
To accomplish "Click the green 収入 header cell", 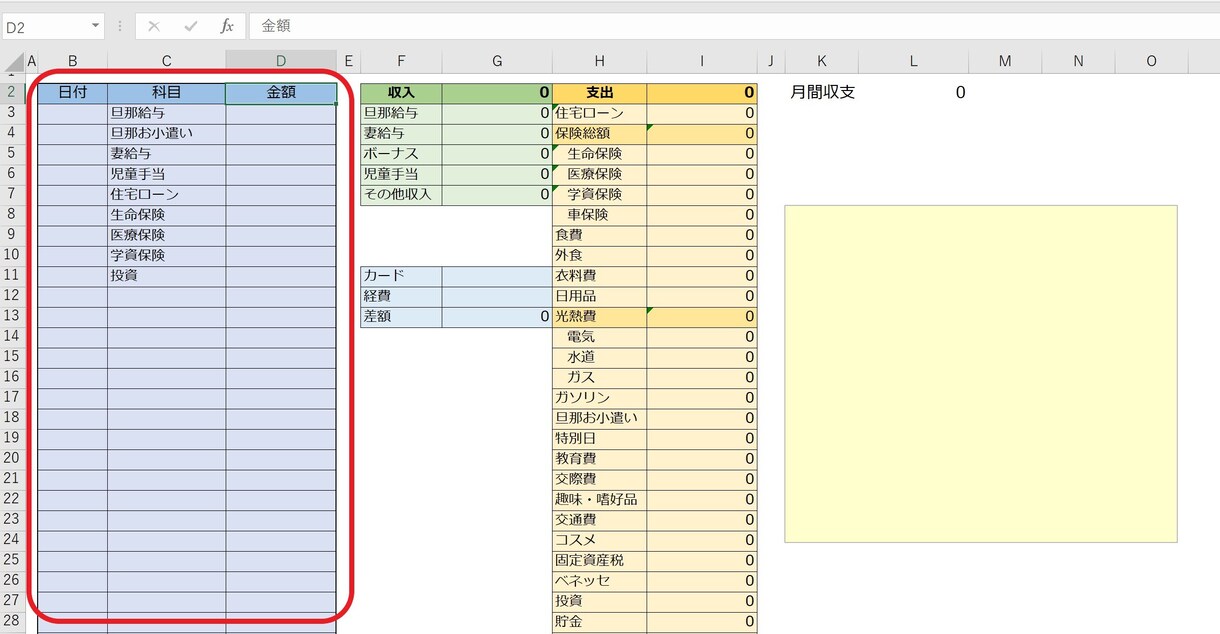I will tap(401, 93).
